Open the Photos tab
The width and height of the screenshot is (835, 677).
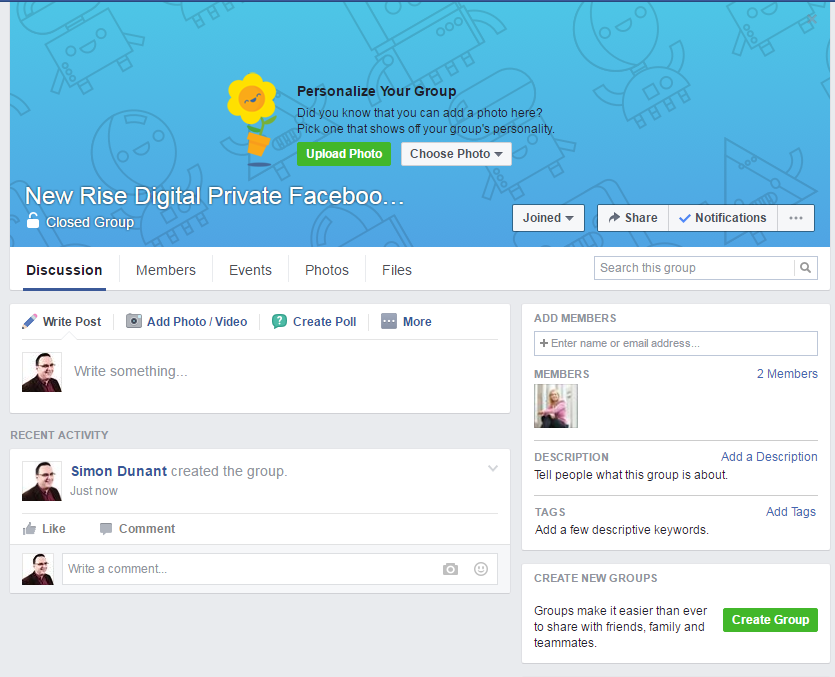(326, 270)
